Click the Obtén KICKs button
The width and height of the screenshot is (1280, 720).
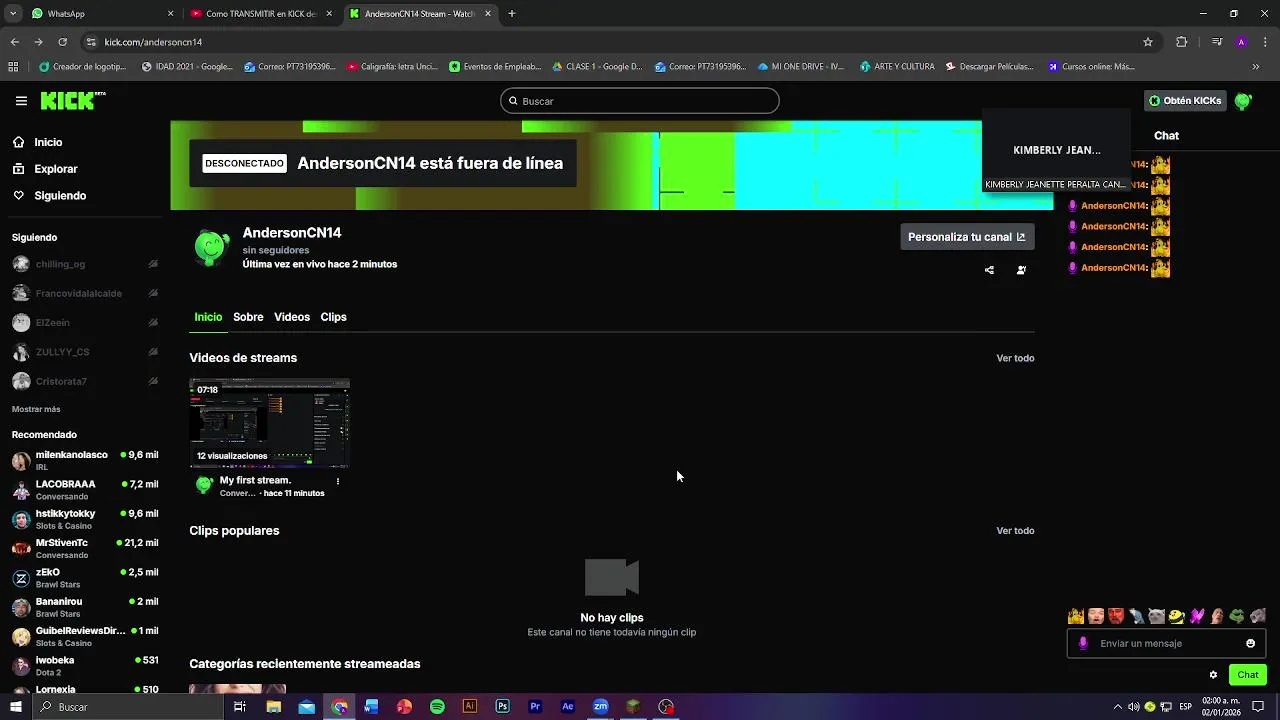(1185, 101)
